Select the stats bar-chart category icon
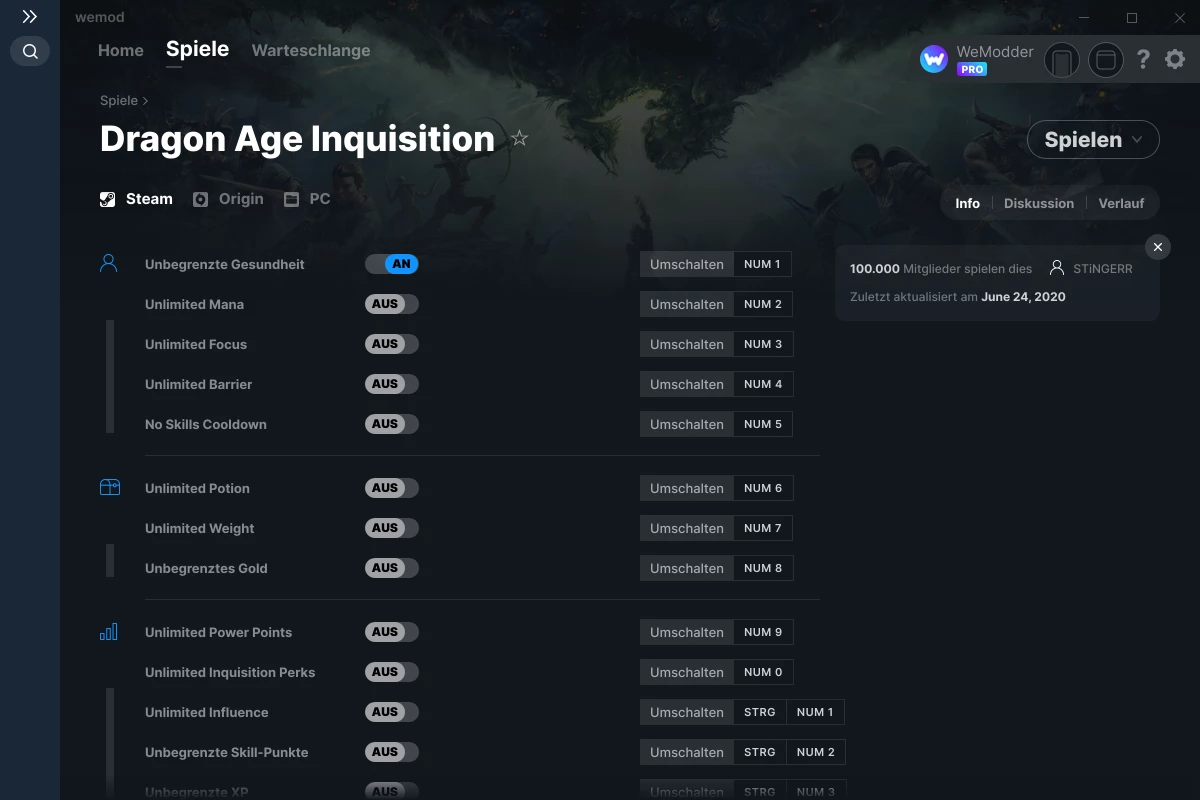 click(110, 631)
